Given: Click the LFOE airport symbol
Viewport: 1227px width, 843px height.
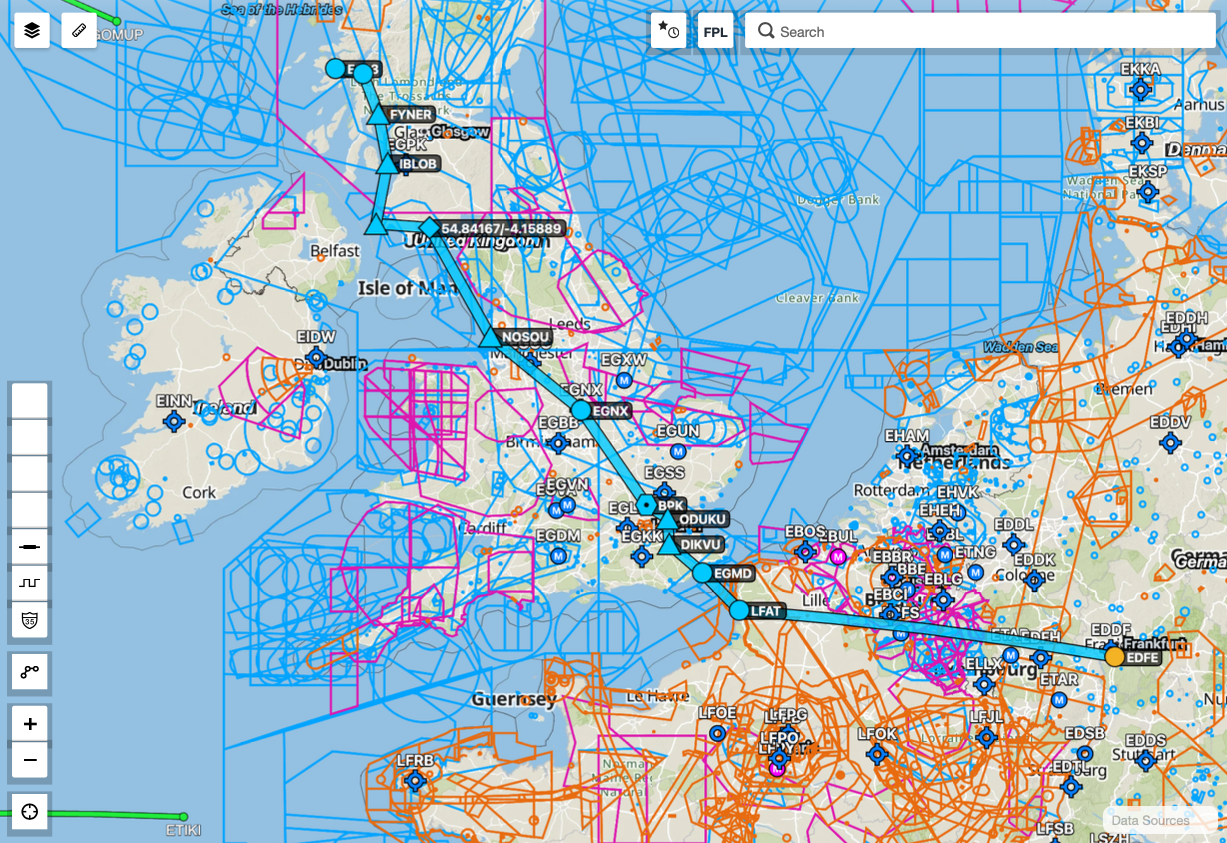Looking at the screenshot, I should click(716, 733).
